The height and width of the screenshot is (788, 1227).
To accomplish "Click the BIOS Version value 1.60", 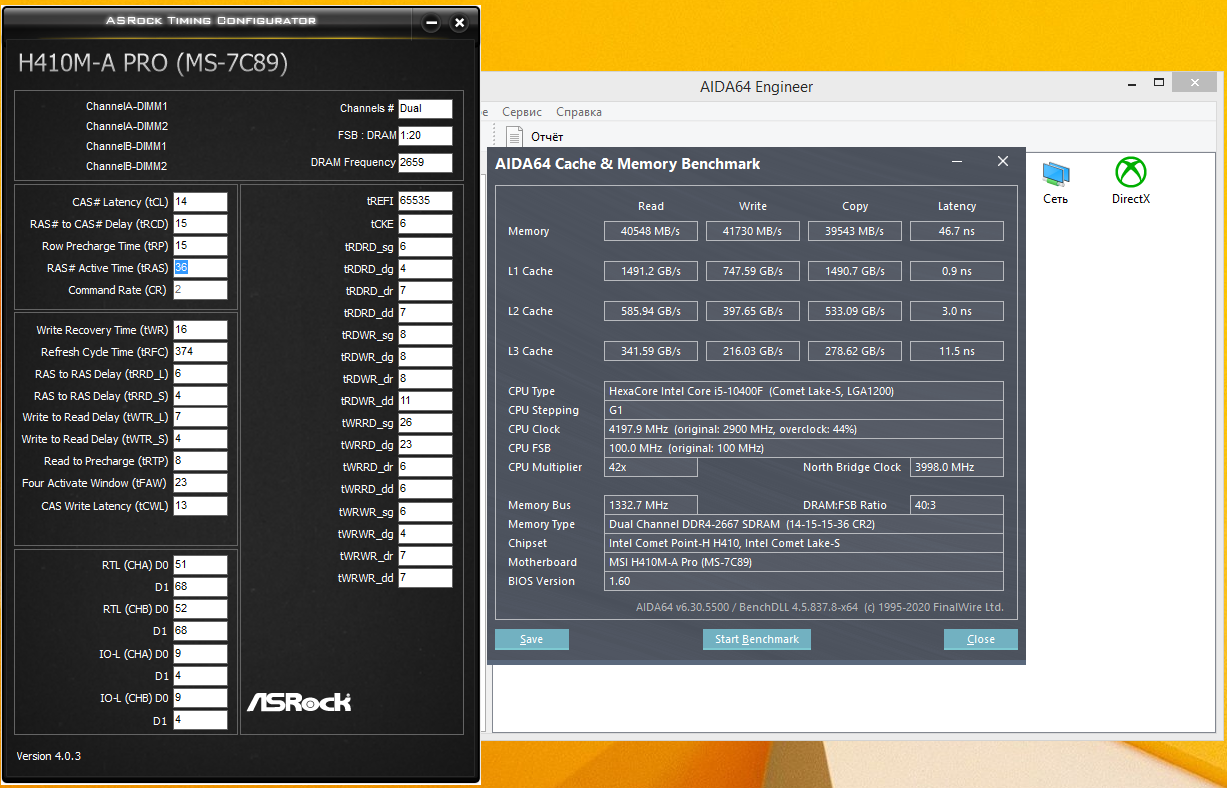I will click(804, 581).
